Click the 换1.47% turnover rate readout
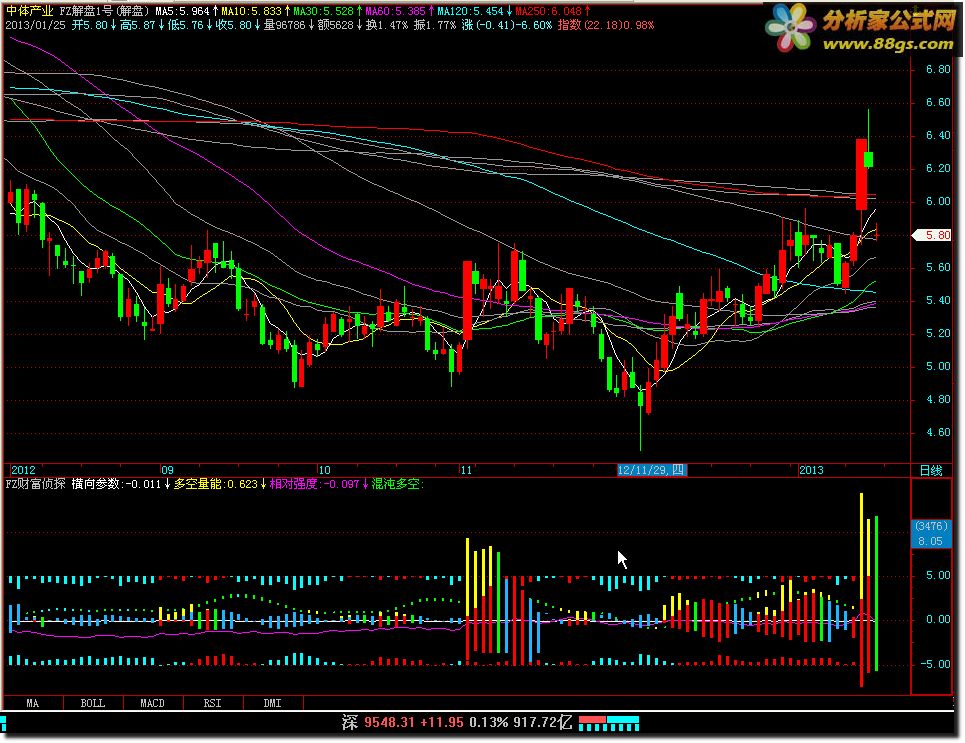The width and height of the screenshot is (965, 743). 386,25
